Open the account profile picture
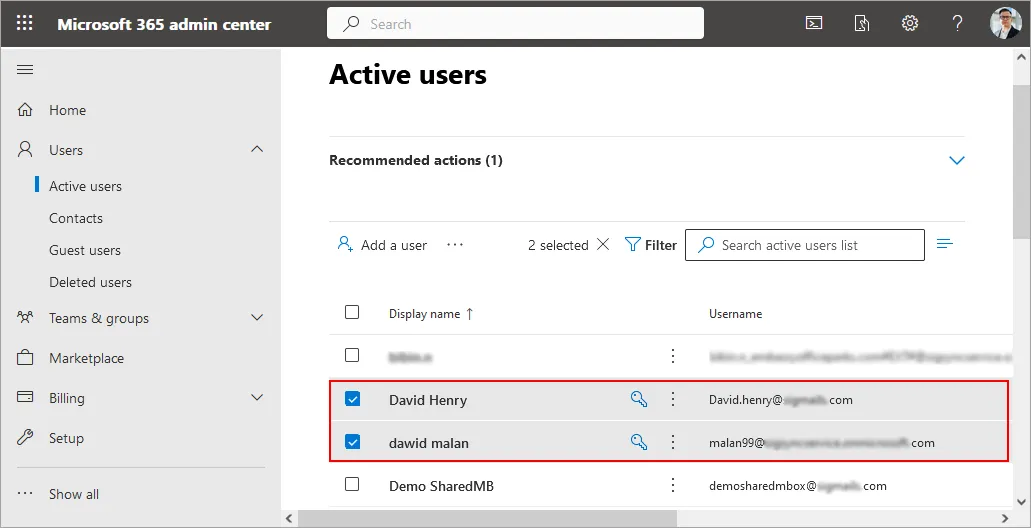 coord(1005,23)
